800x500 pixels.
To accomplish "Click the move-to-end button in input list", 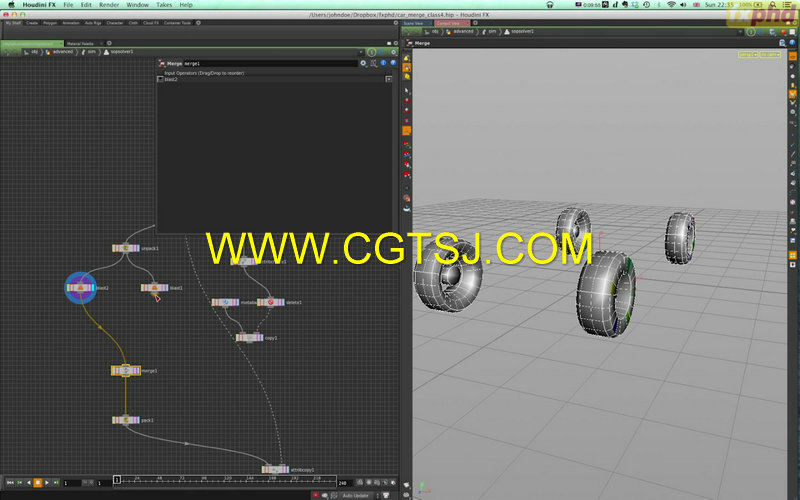I will point(388,79).
